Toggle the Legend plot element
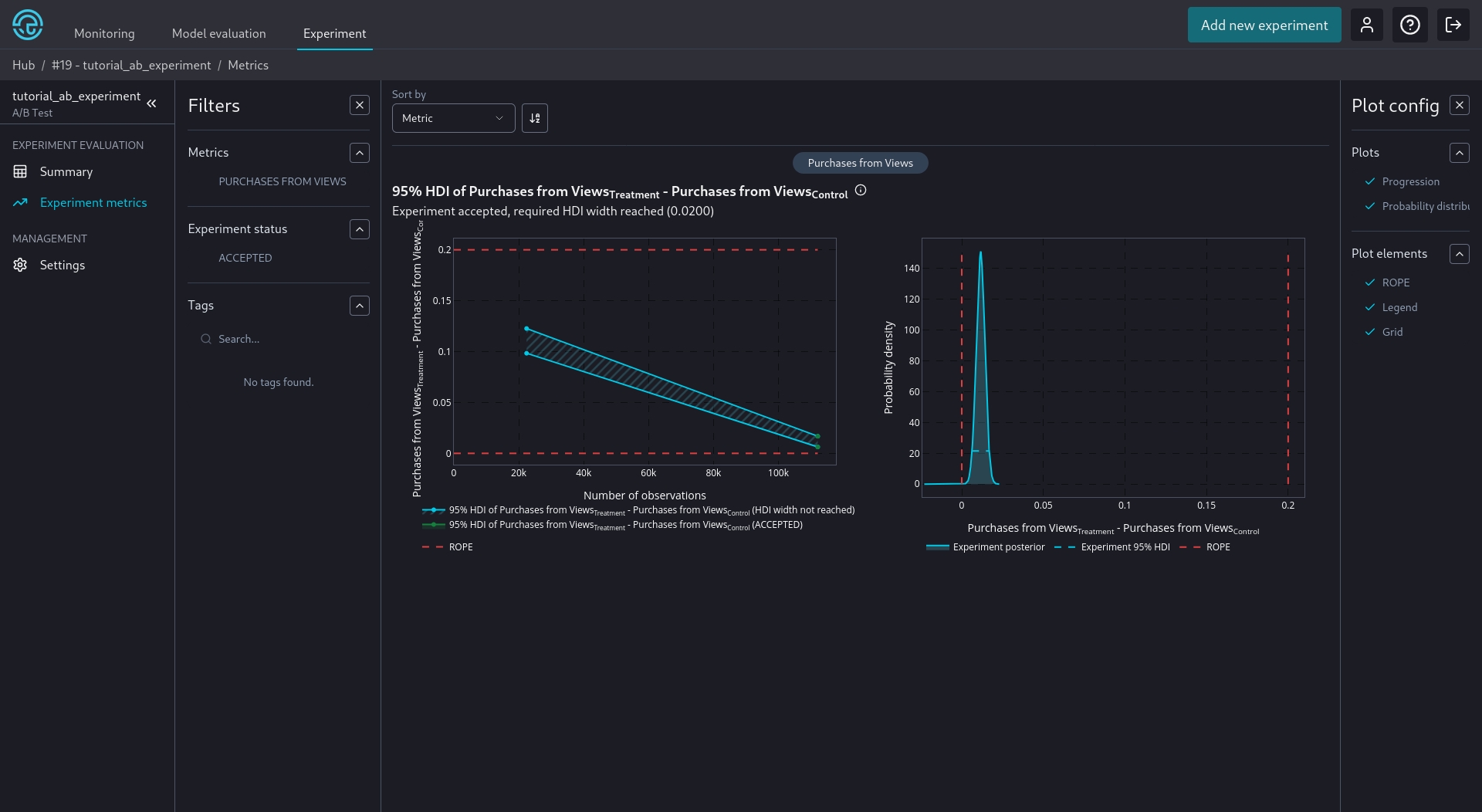Viewport: 1482px width, 812px height. (x=1399, y=307)
